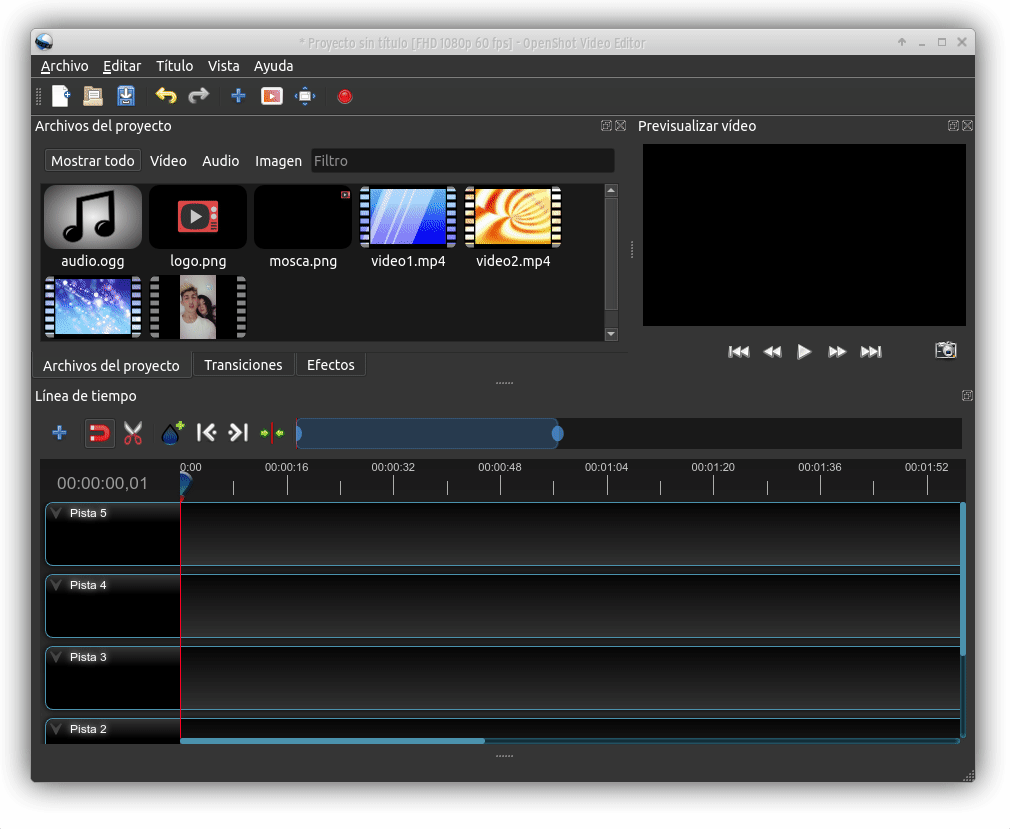The width and height of the screenshot is (1010, 829).
Task: Take a snapshot with the camera icon
Action: (x=945, y=350)
